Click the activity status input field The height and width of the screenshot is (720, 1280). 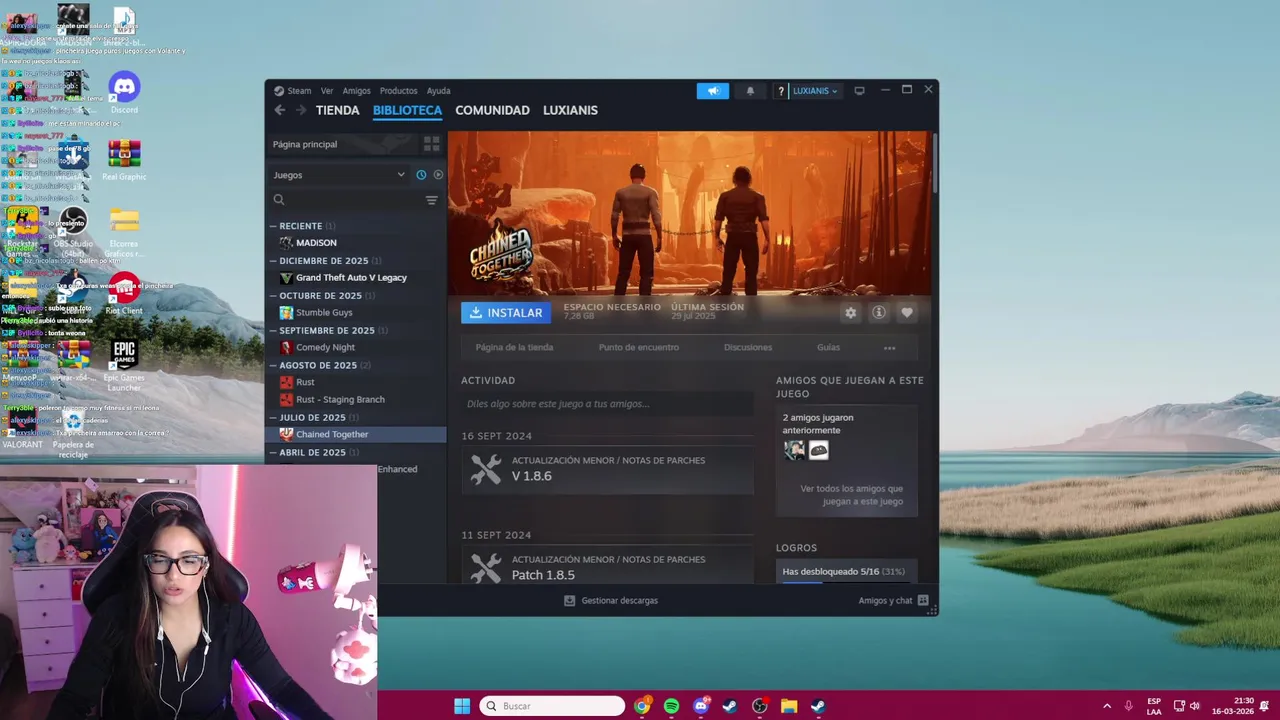608,404
